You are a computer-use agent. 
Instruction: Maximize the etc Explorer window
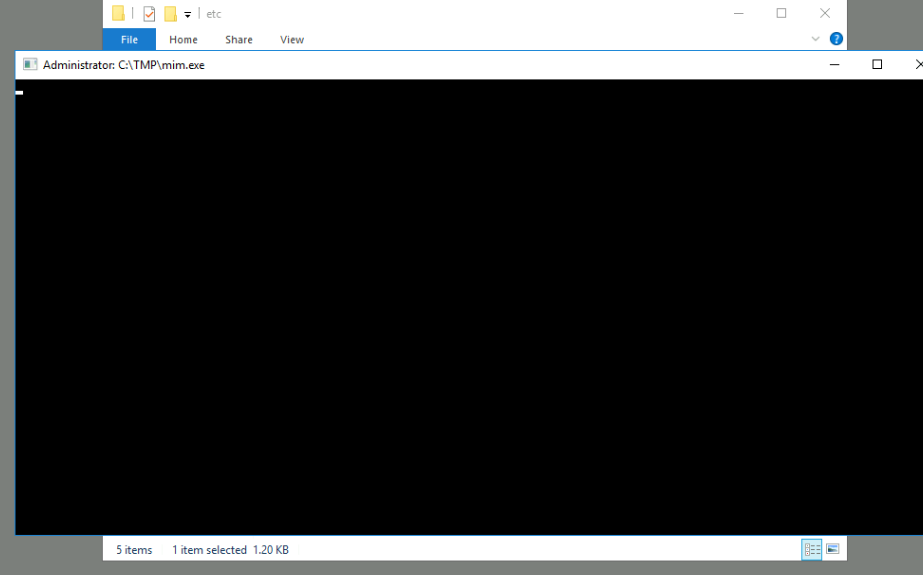pyautogui.click(x=781, y=14)
